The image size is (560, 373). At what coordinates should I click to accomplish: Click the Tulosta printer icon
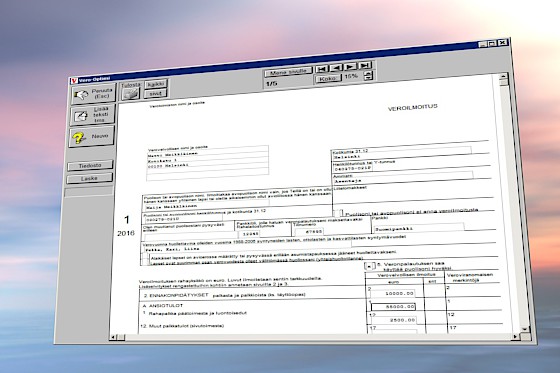point(130,94)
